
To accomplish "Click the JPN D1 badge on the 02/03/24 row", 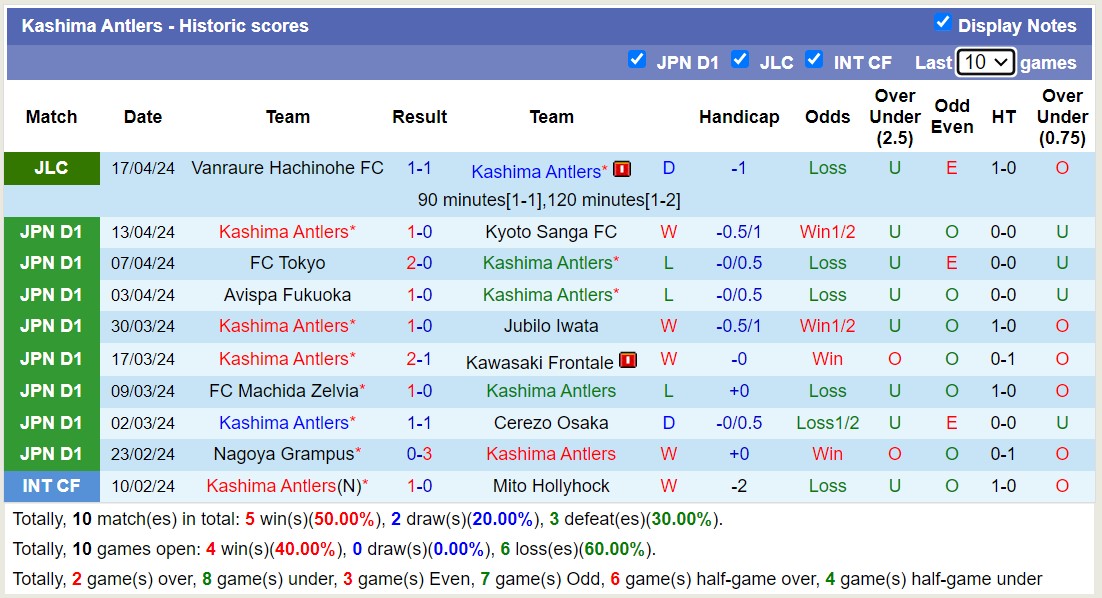I will [51, 422].
